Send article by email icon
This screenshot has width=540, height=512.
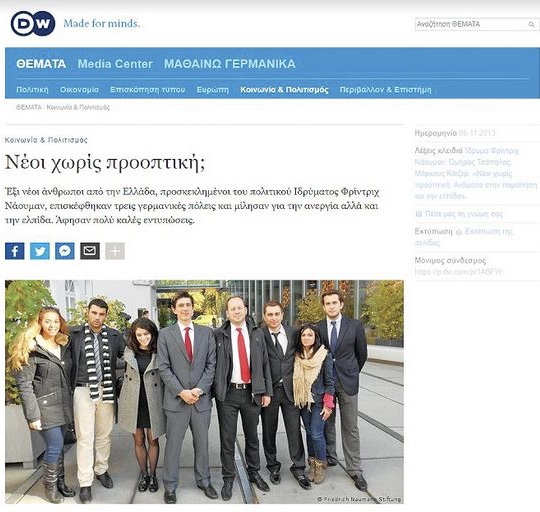point(90,251)
